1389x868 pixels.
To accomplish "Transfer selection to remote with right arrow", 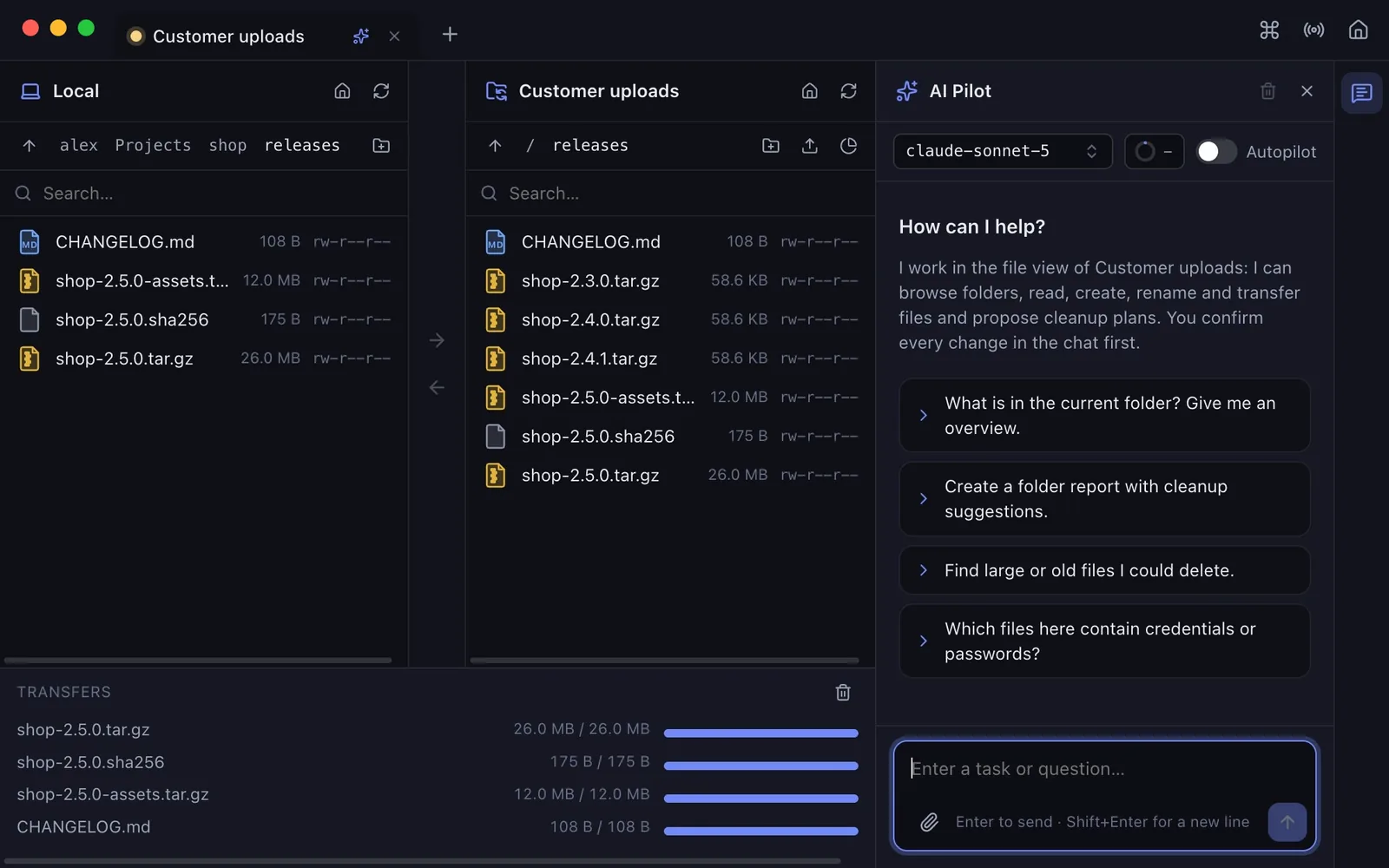I will tap(437, 340).
